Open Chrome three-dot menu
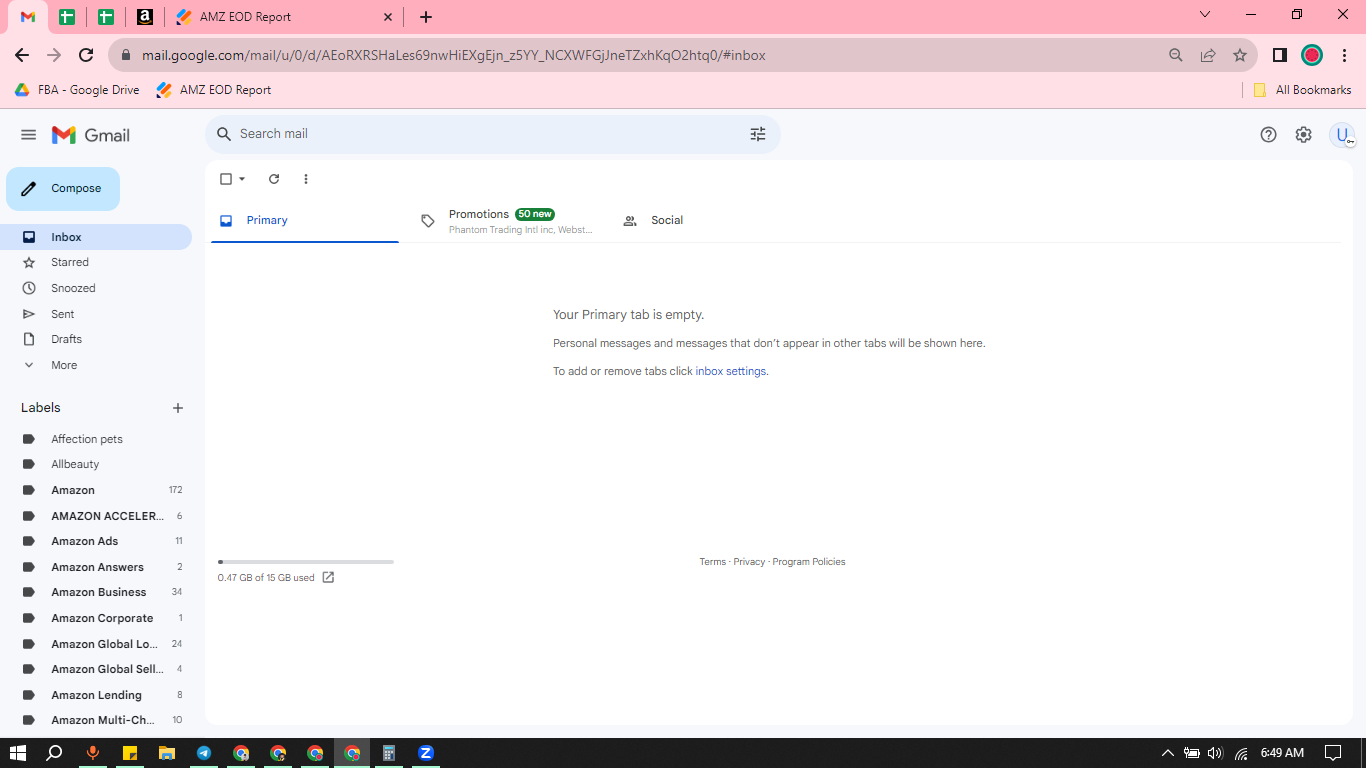1366x768 pixels. pos(1345,55)
